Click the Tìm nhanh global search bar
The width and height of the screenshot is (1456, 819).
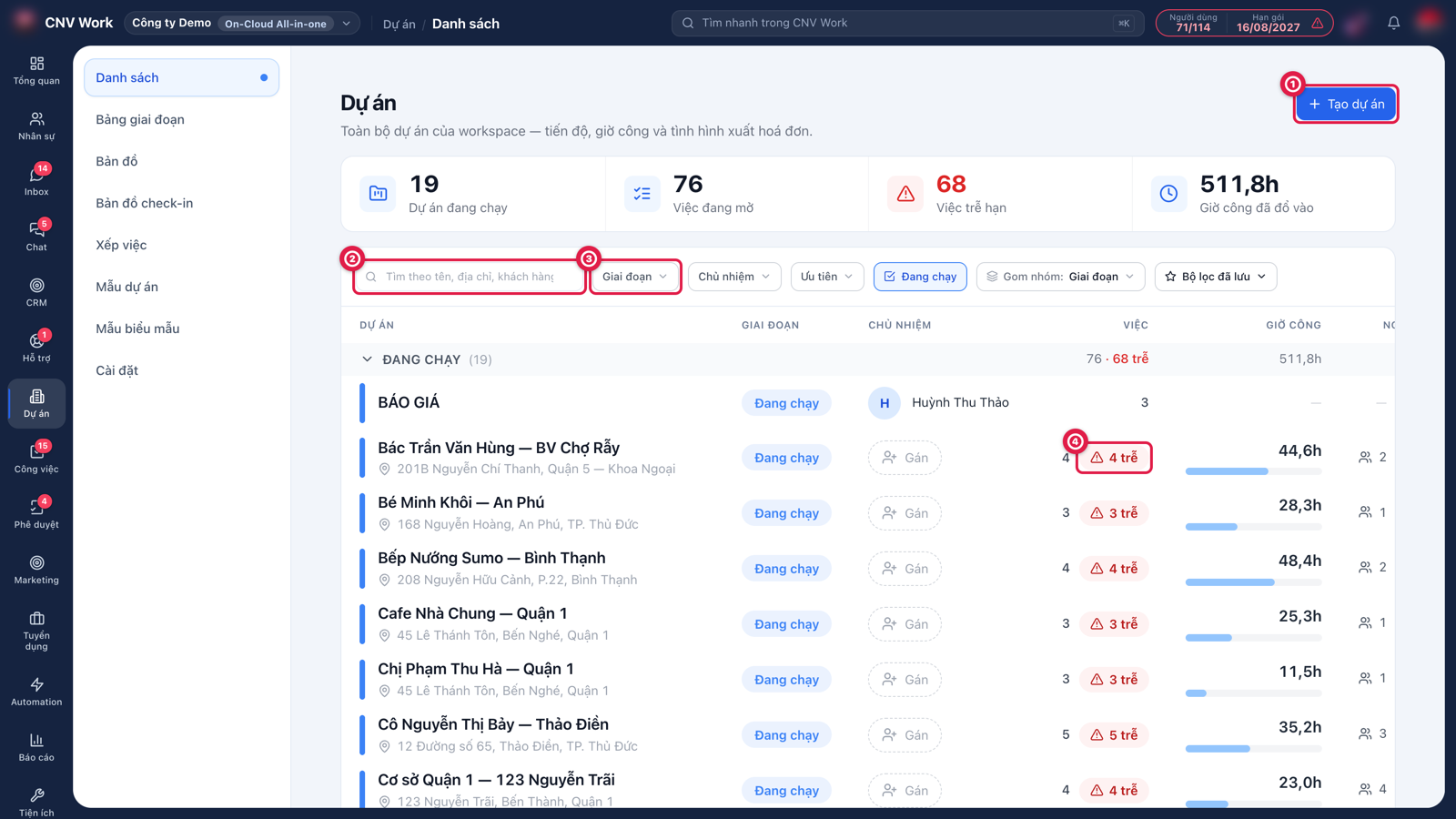pos(907,23)
